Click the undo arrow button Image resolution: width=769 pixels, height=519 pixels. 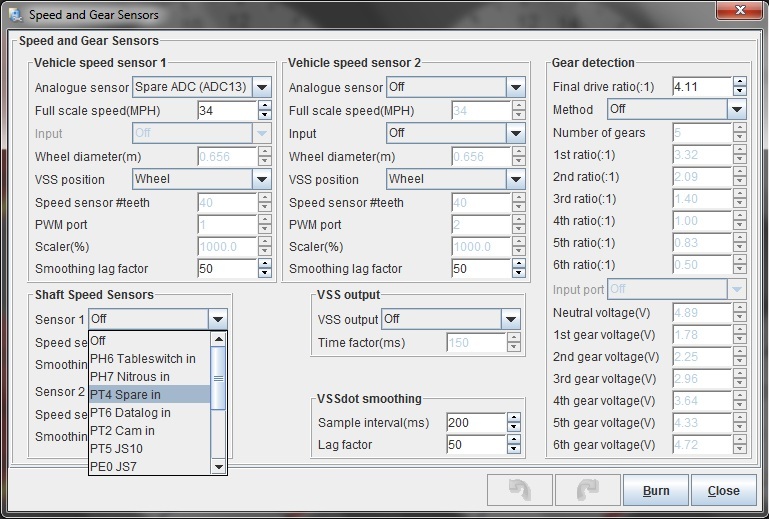[x=519, y=491]
